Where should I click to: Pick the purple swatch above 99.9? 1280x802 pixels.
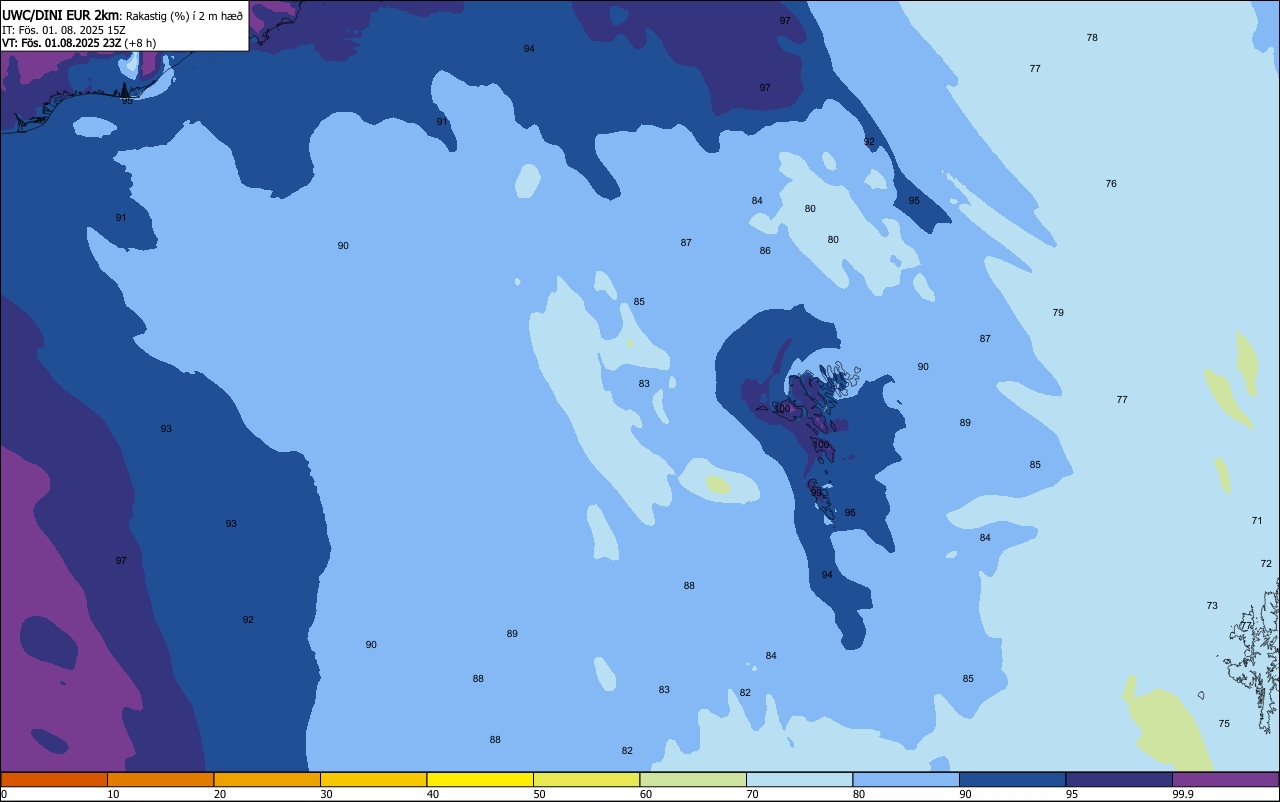tap(1225, 779)
